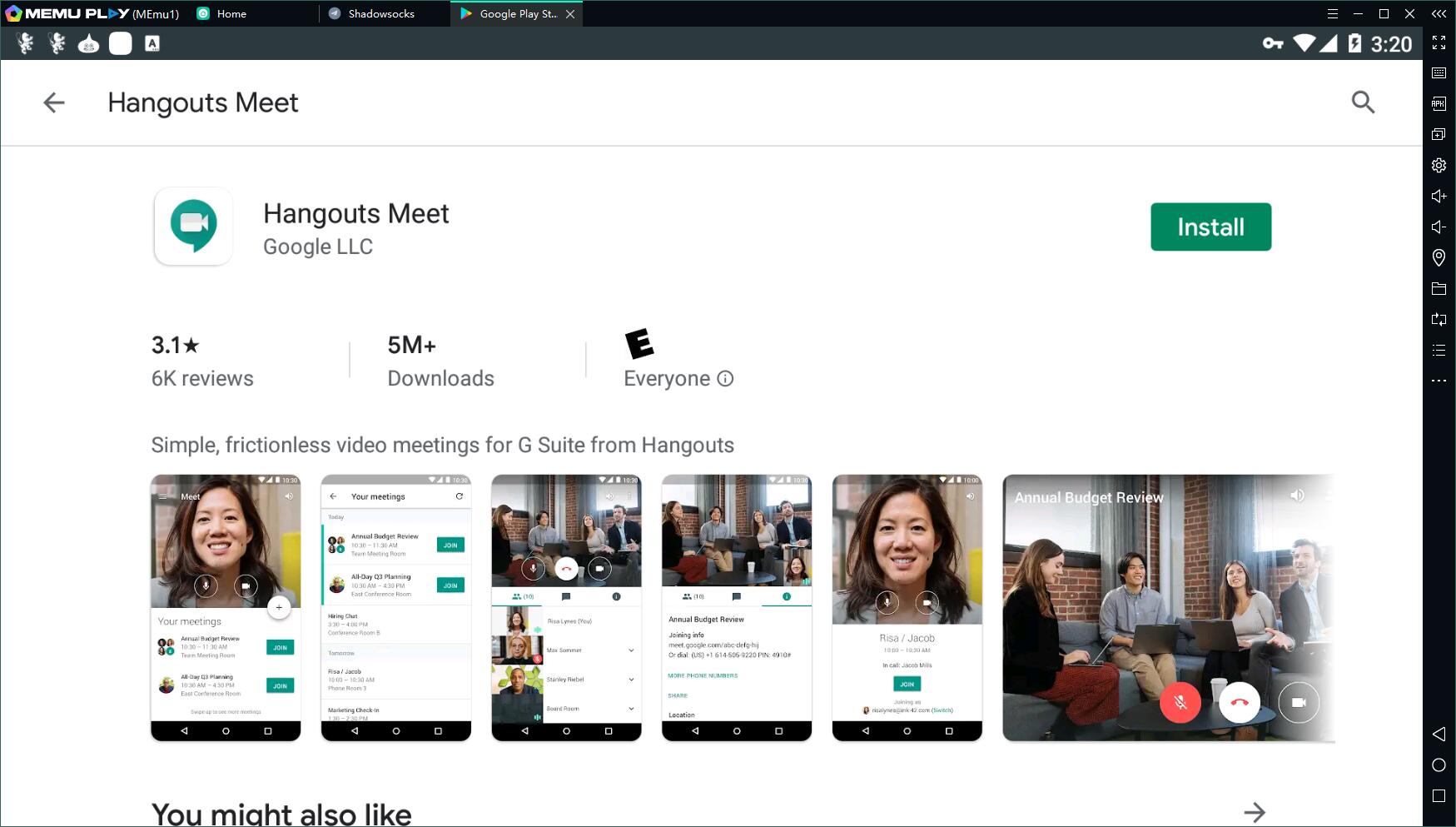Toggle fullscreen mode in MEmu sidebar
1456x827 pixels.
[1439, 42]
